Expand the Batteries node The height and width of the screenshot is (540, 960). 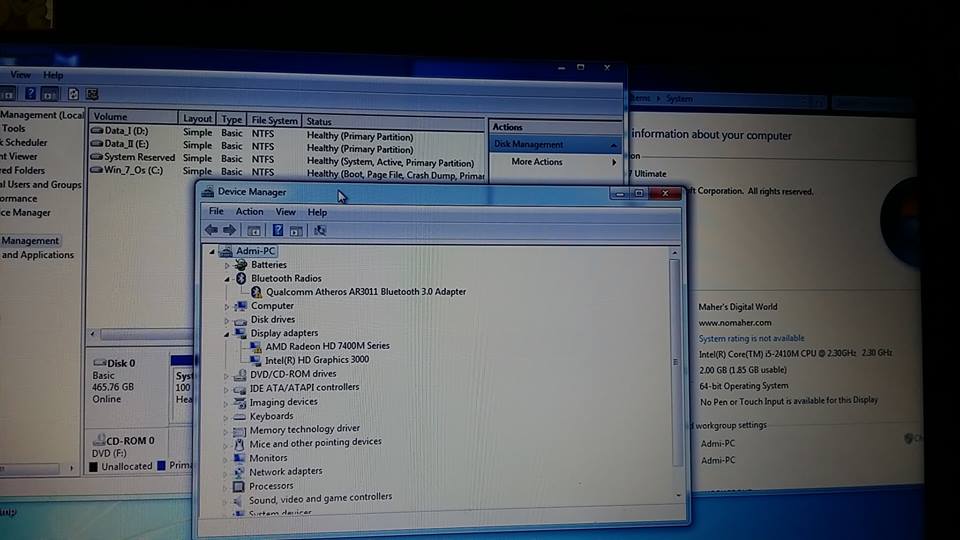click(227, 265)
